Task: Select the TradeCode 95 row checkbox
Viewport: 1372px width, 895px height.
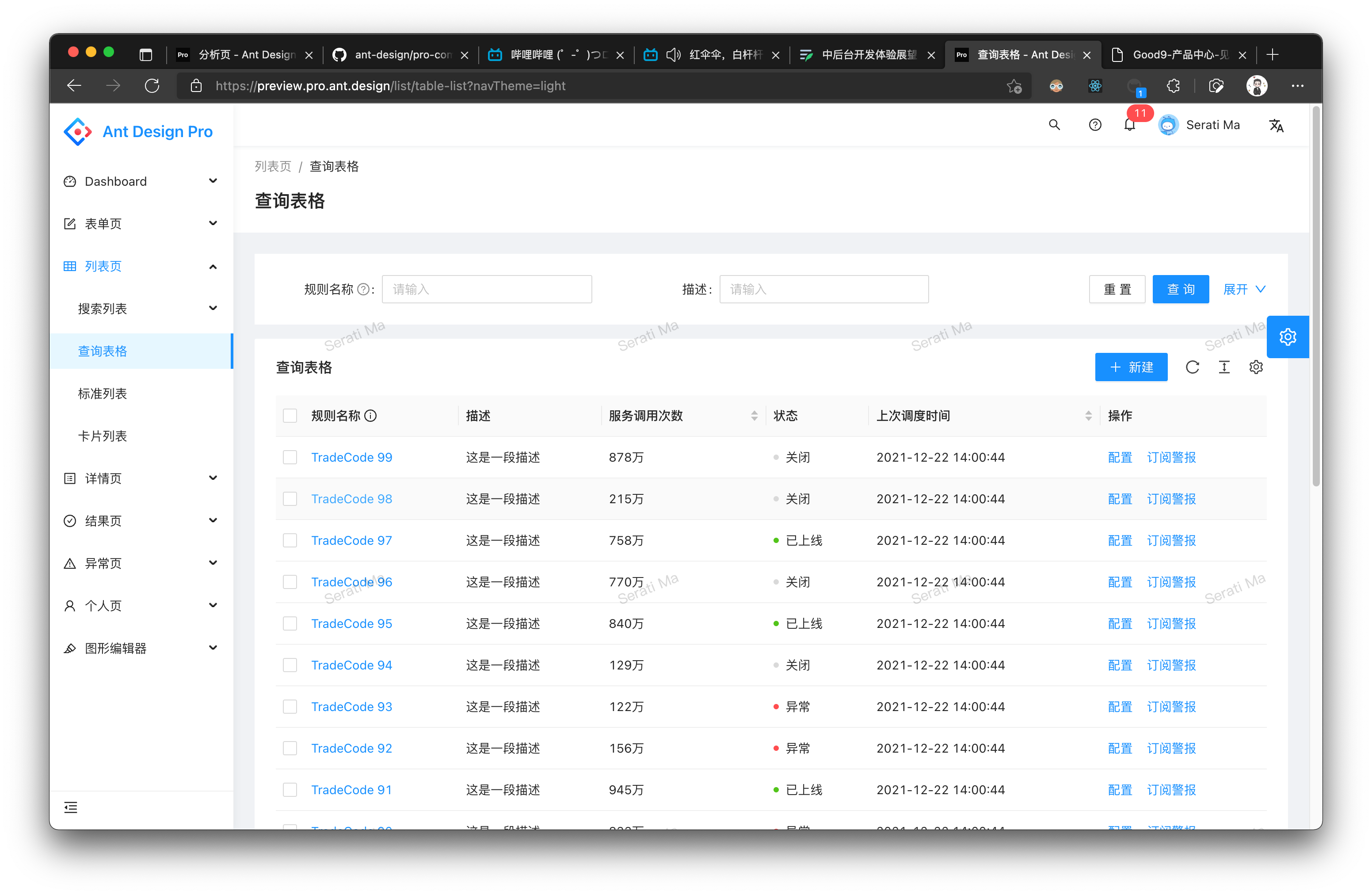Action: point(290,623)
